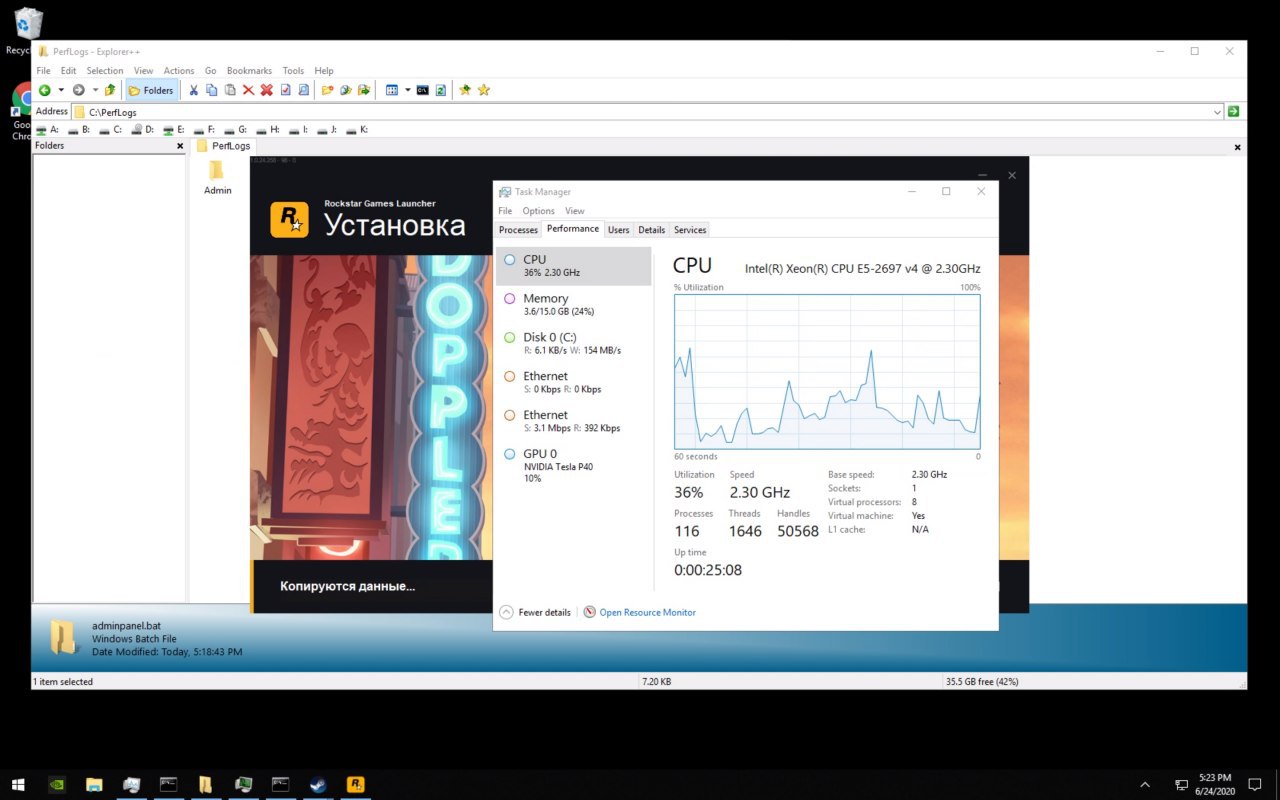Image resolution: width=1280 pixels, height=800 pixels.
Task: Create a new folder with toolbar icon
Action: tap(327, 90)
